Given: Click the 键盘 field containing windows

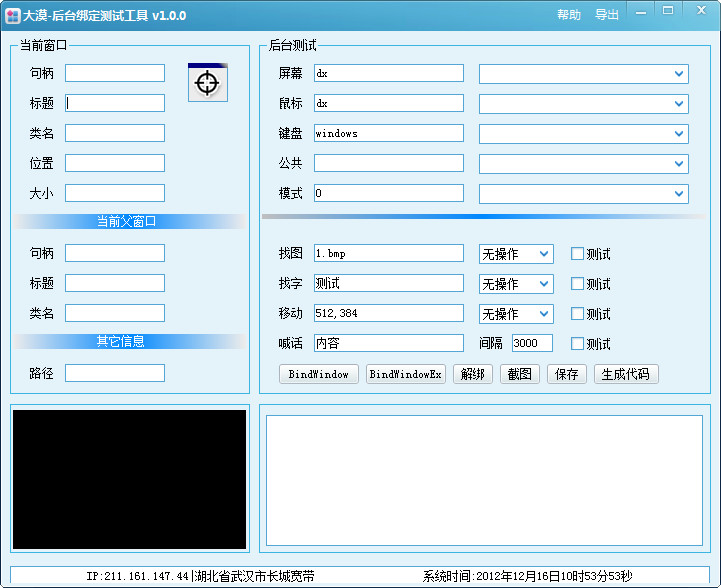Looking at the screenshot, I should click(x=389, y=133).
